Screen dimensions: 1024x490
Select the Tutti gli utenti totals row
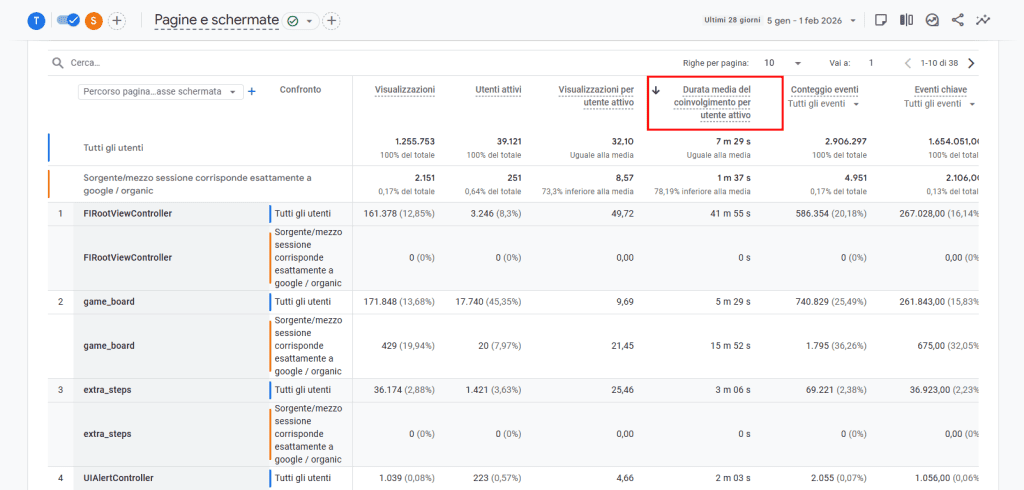tap(513, 148)
